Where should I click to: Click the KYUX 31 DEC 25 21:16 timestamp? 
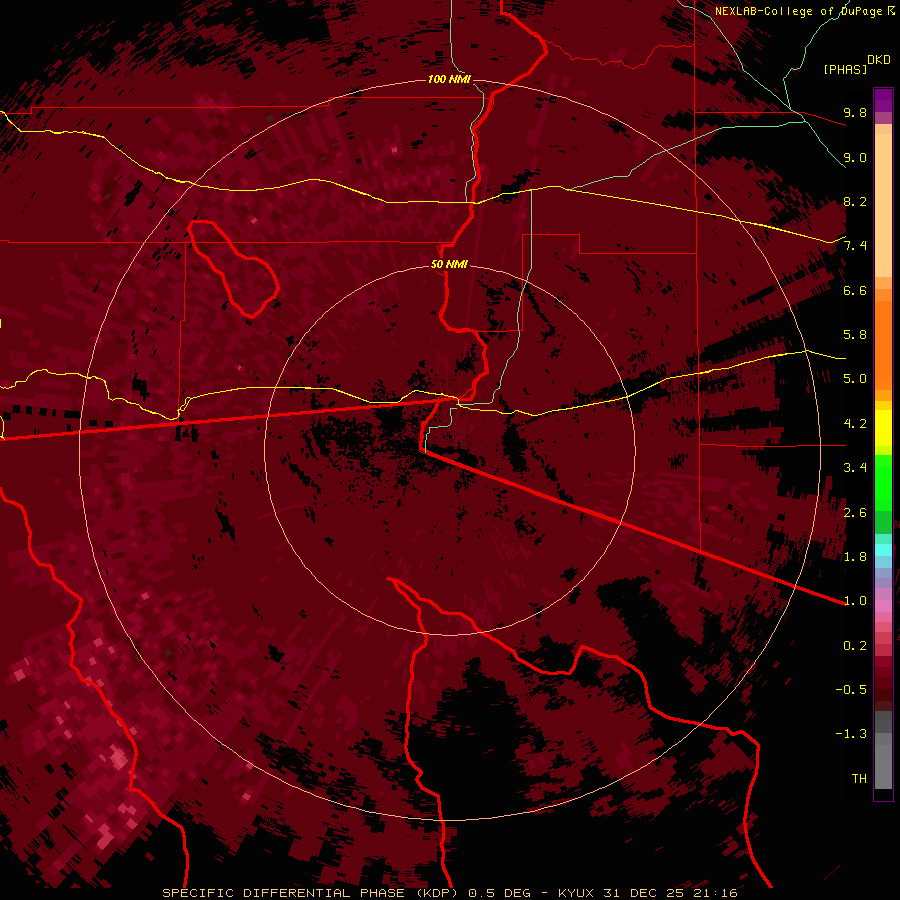(x=647, y=893)
